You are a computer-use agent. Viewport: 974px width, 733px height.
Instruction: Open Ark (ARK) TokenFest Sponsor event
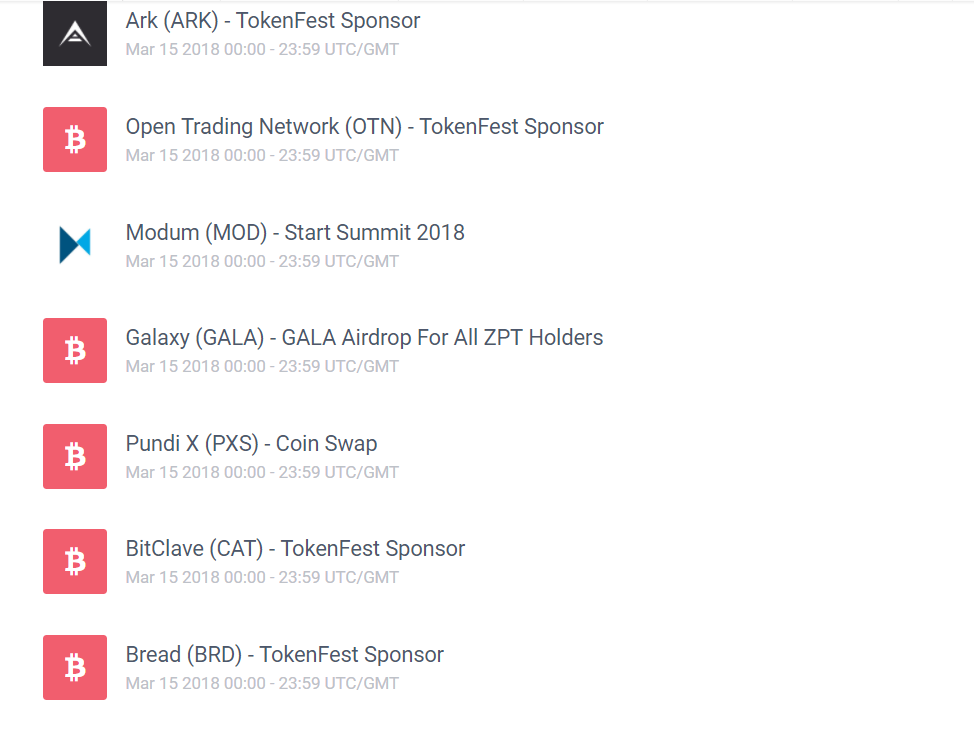pos(273,21)
